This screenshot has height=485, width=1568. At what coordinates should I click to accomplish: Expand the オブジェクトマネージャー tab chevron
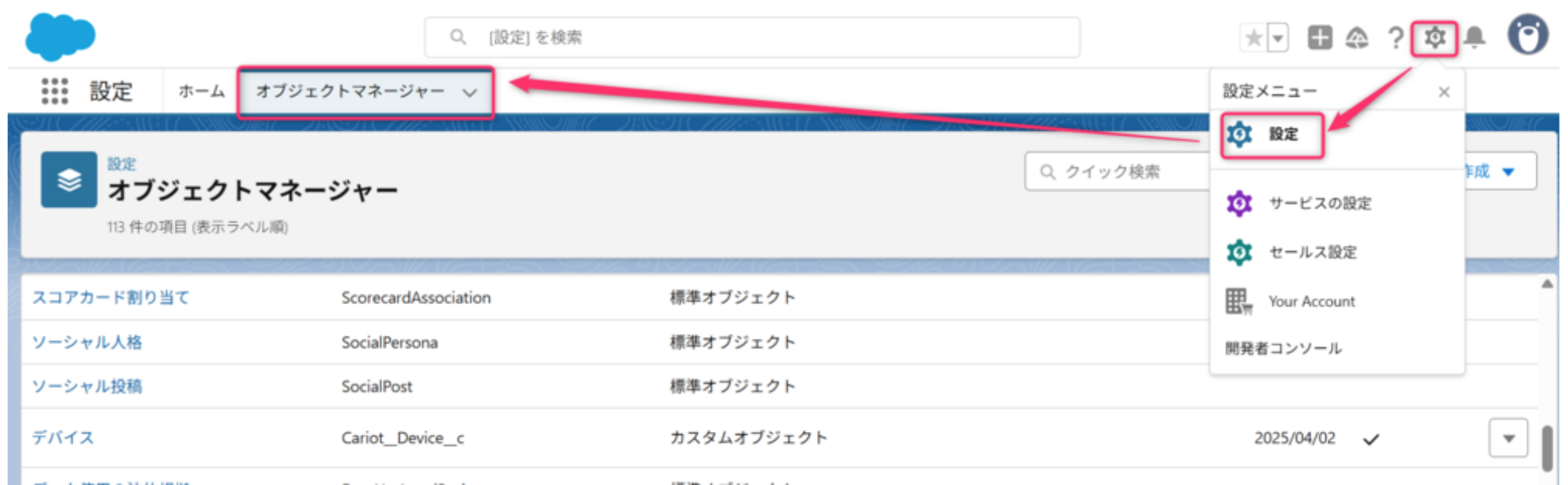pos(470,92)
